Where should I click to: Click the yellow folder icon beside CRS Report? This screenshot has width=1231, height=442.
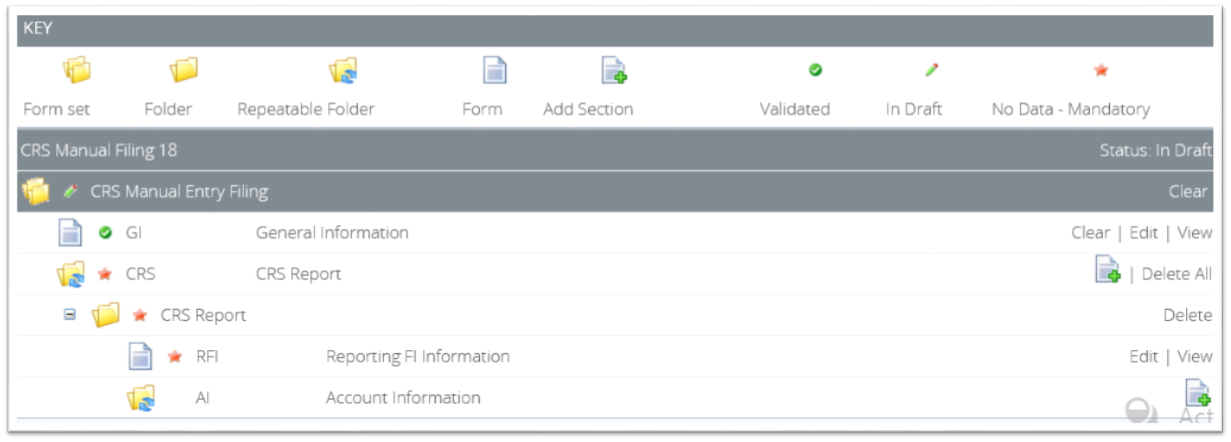click(105, 316)
